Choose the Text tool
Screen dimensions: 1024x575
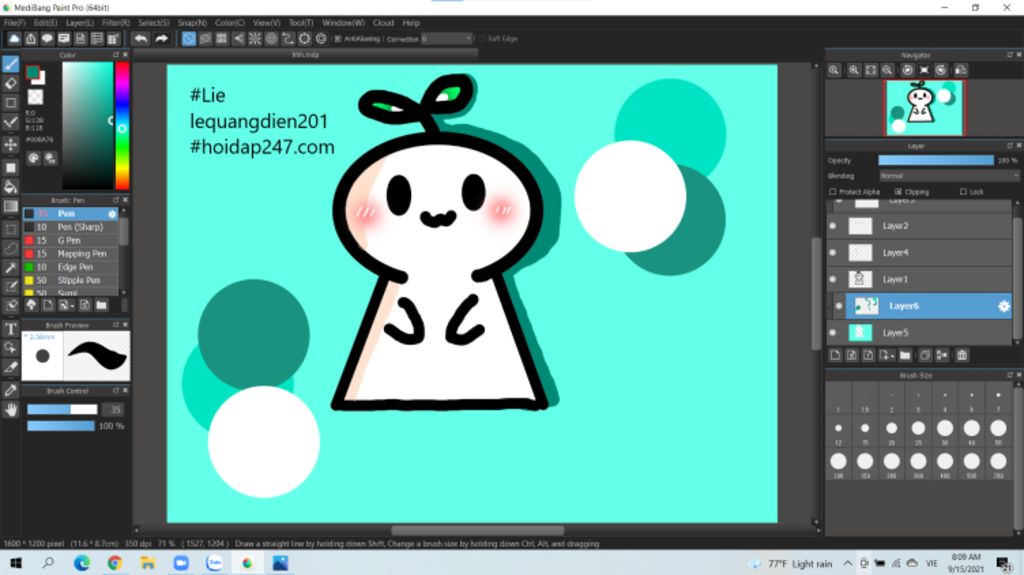coord(10,329)
